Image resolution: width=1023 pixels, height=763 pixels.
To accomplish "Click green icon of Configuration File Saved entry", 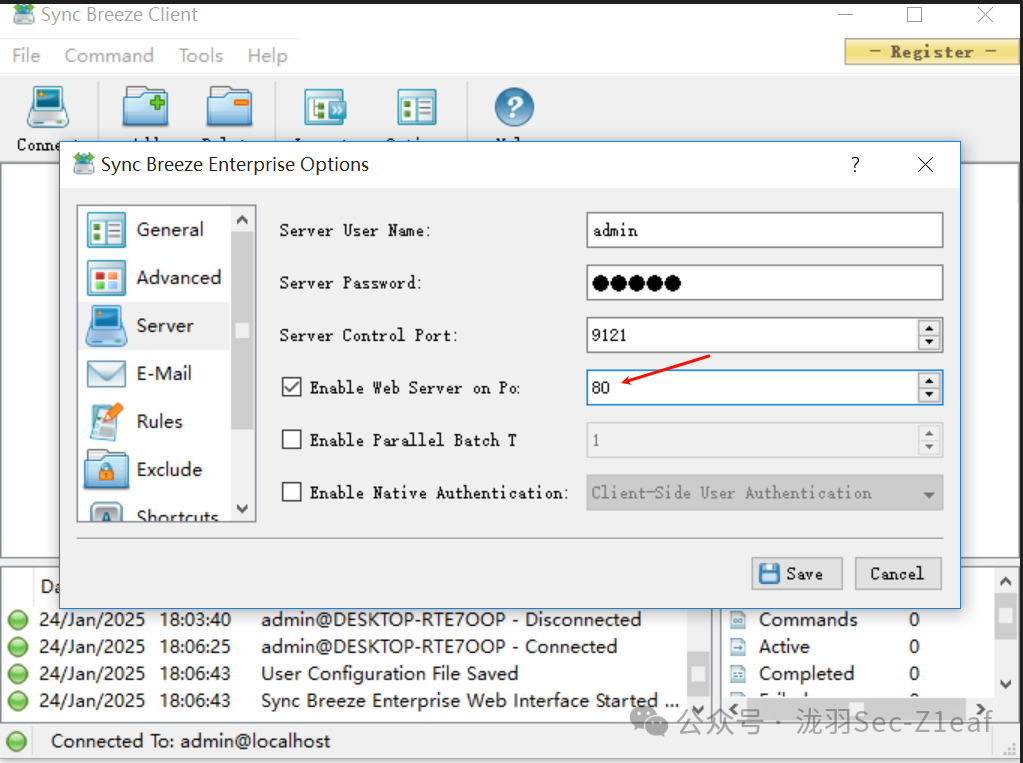I will tap(18, 674).
